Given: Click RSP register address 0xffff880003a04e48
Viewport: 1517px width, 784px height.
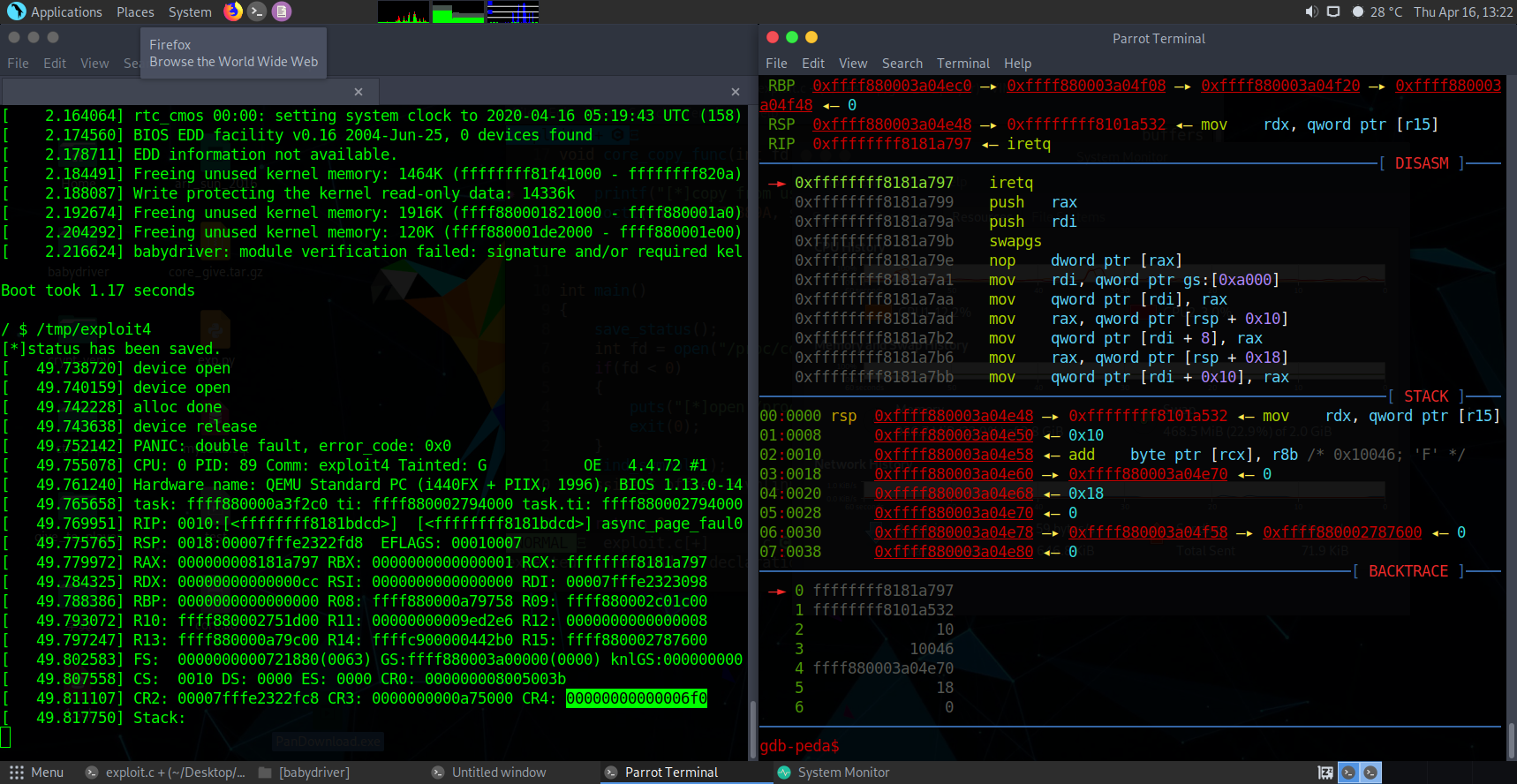Looking at the screenshot, I should 892,124.
